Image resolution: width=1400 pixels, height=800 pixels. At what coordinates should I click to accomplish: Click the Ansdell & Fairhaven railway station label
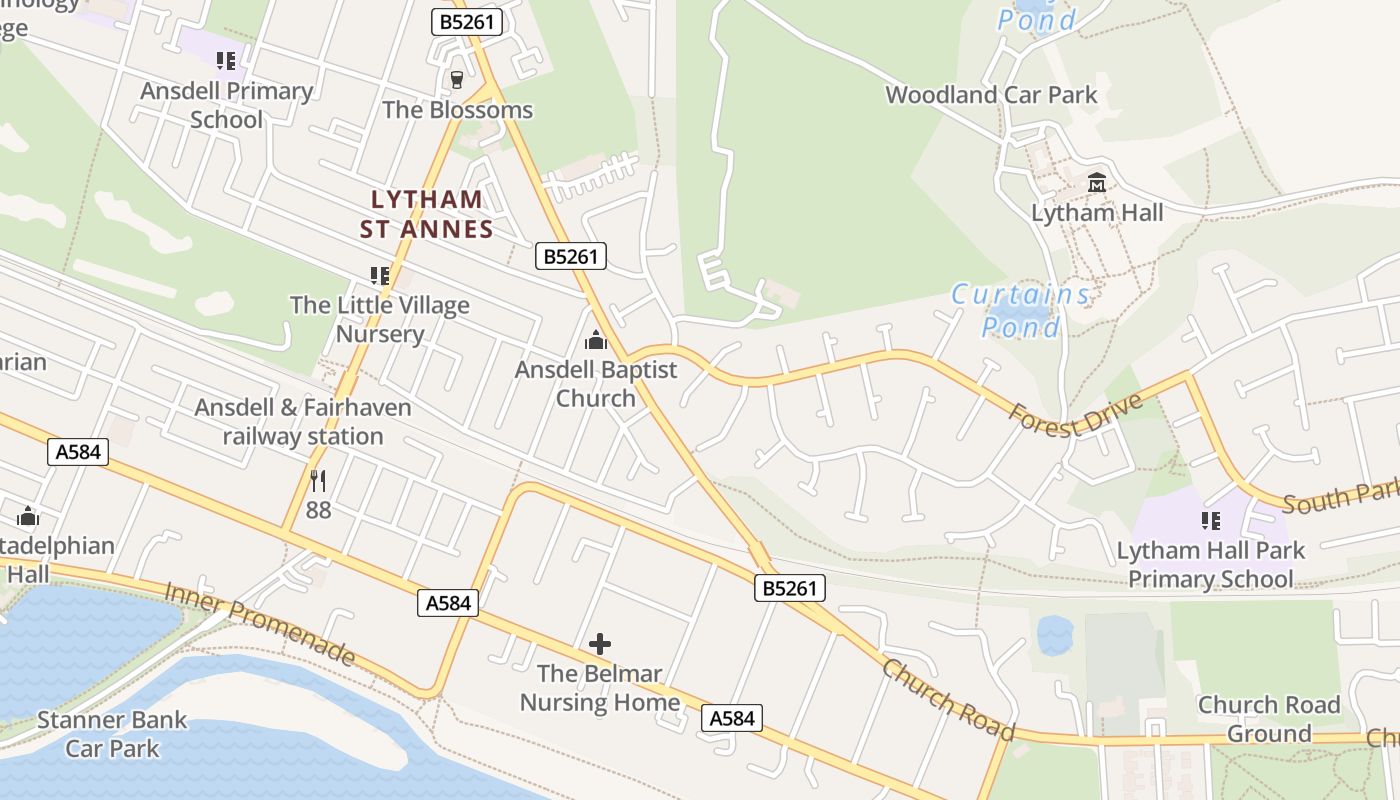[303, 422]
